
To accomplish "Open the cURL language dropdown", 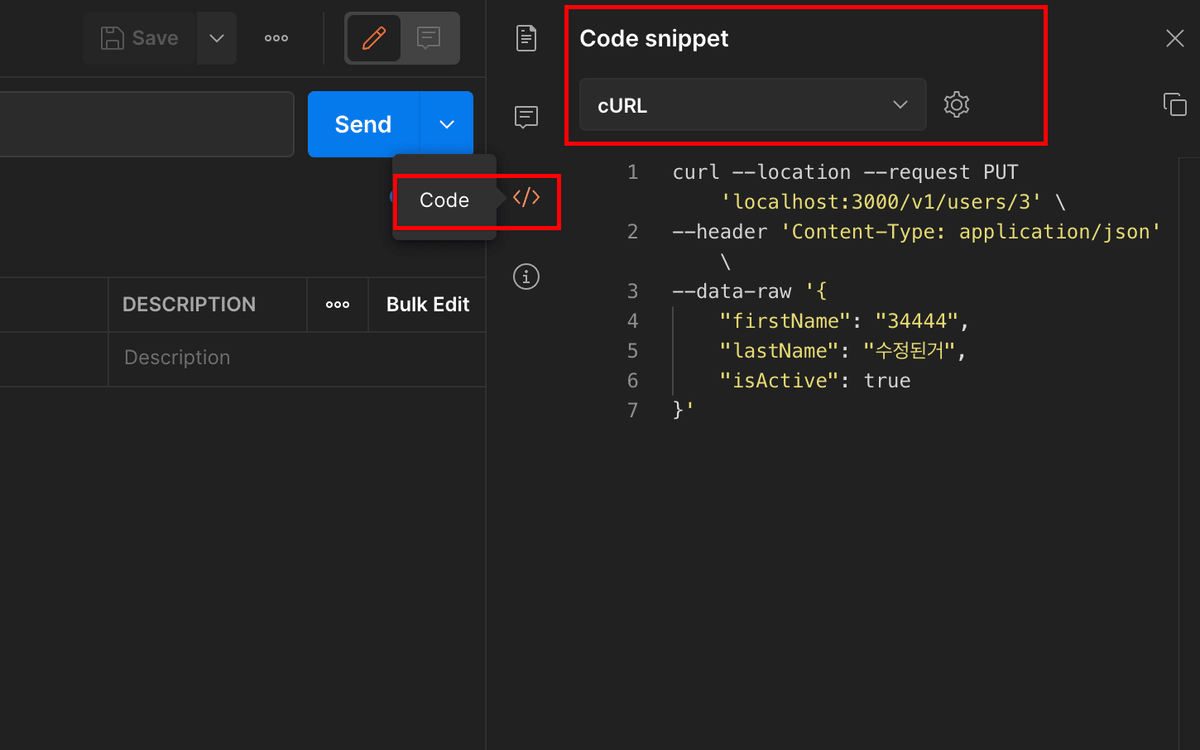I will click(x=752, y=104).
